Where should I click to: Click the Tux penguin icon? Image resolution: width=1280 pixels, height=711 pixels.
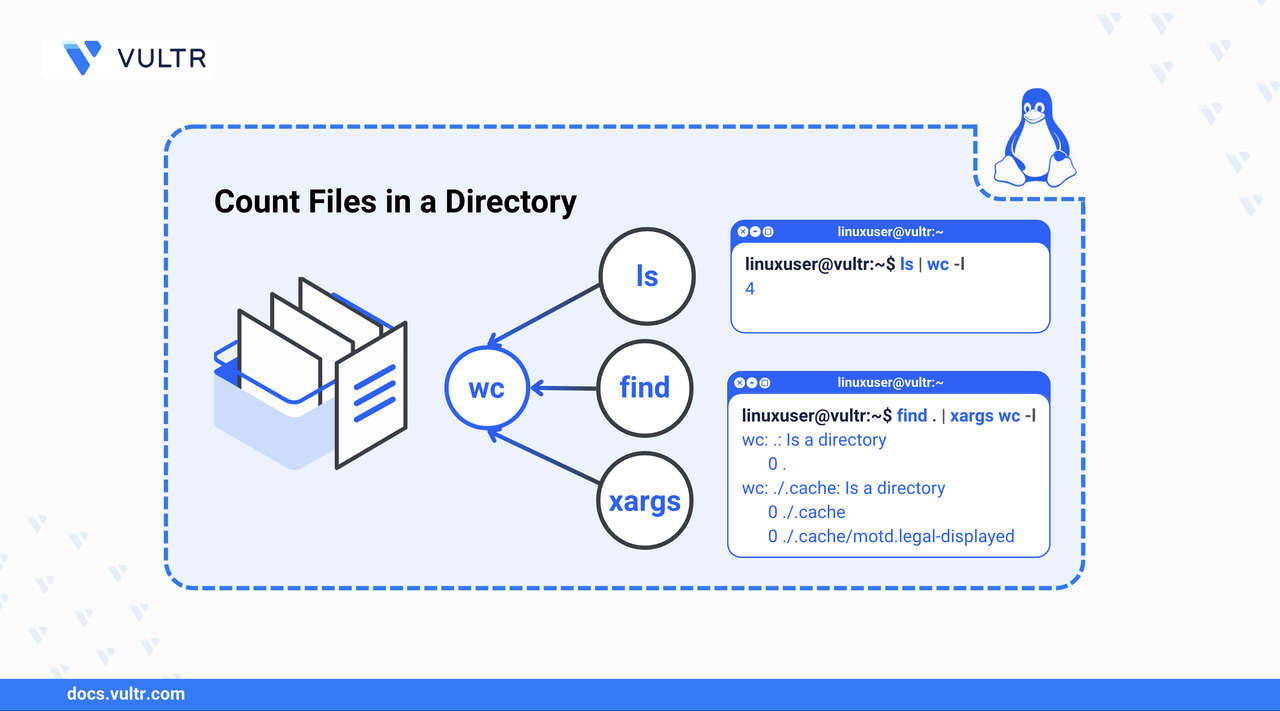[x=1033, y=138]
